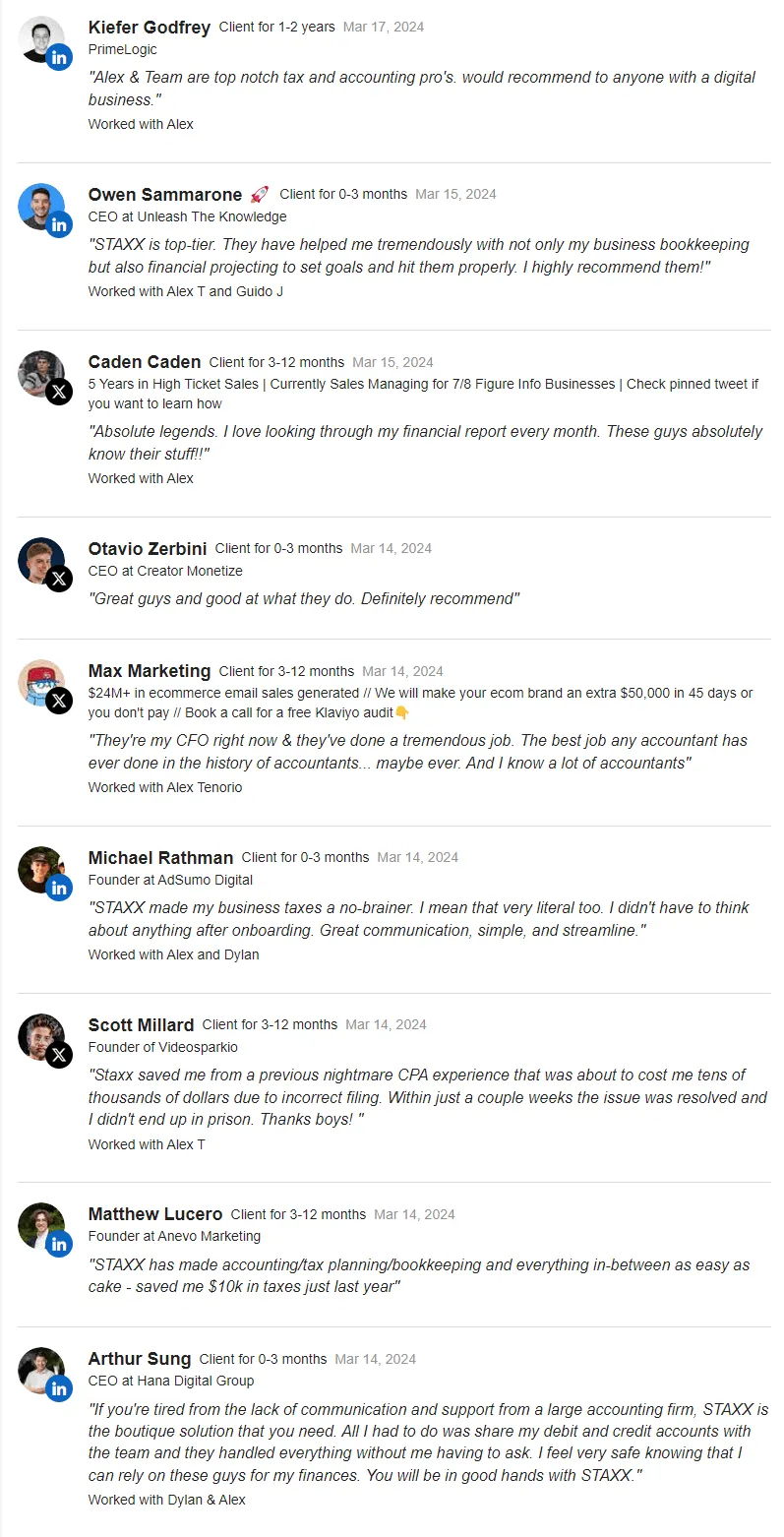
Task: Click the Caden Caden reviewer name
Action: tap(144, 362)
